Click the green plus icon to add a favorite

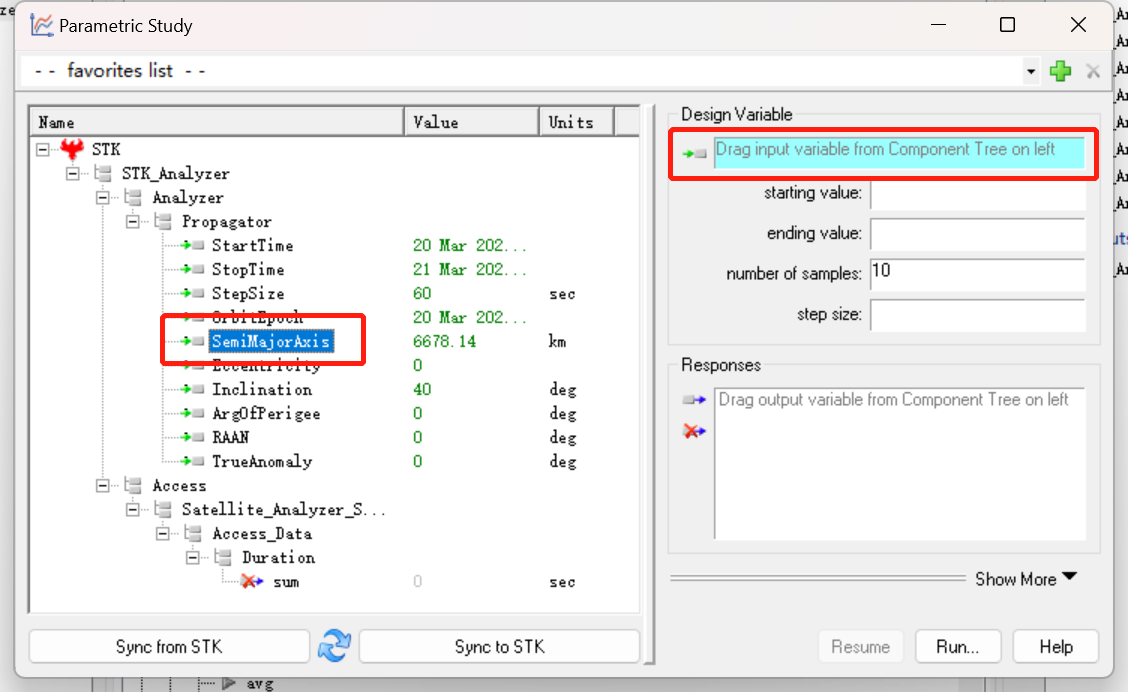(1060, 70)
